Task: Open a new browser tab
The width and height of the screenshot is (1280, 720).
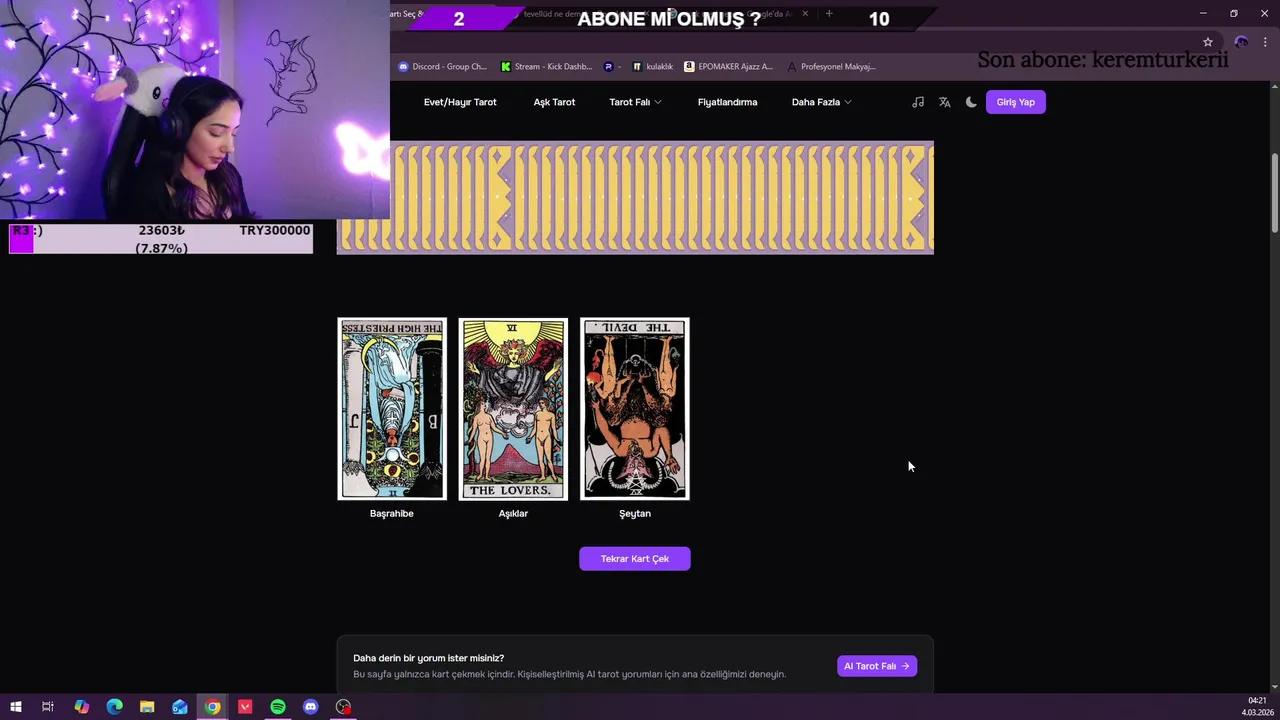Action: 829,14
